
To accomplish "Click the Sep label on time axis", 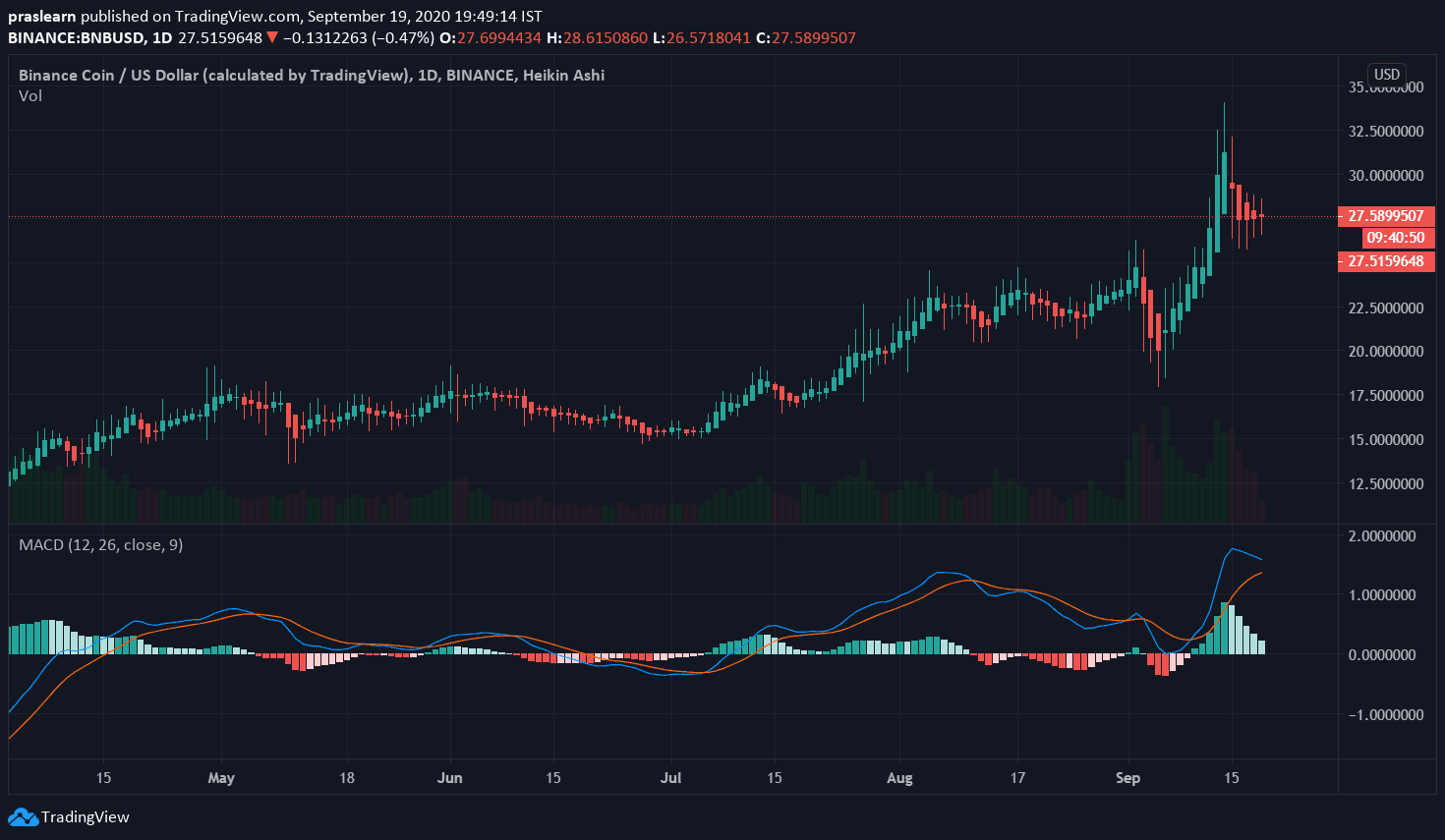I will coord(1127,778).
